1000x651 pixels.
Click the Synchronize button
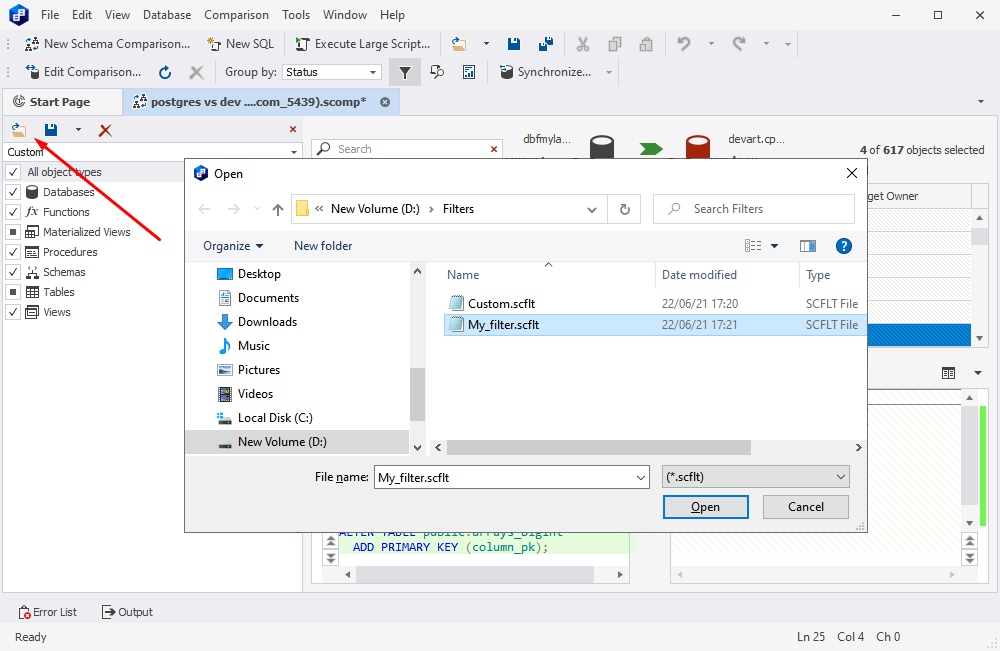click(x=546, y=72)
